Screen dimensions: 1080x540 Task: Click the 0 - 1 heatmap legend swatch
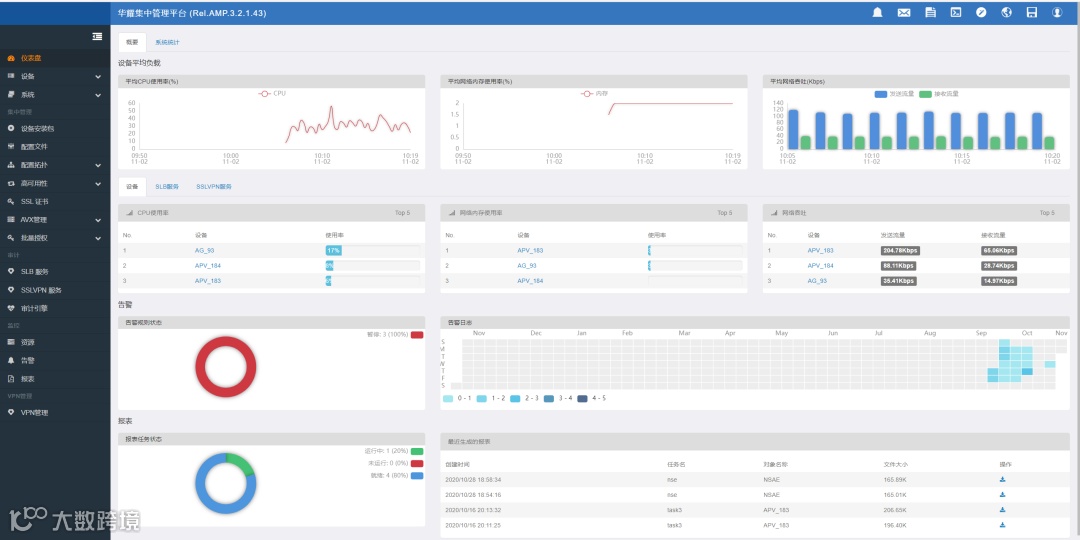(448, 398)
